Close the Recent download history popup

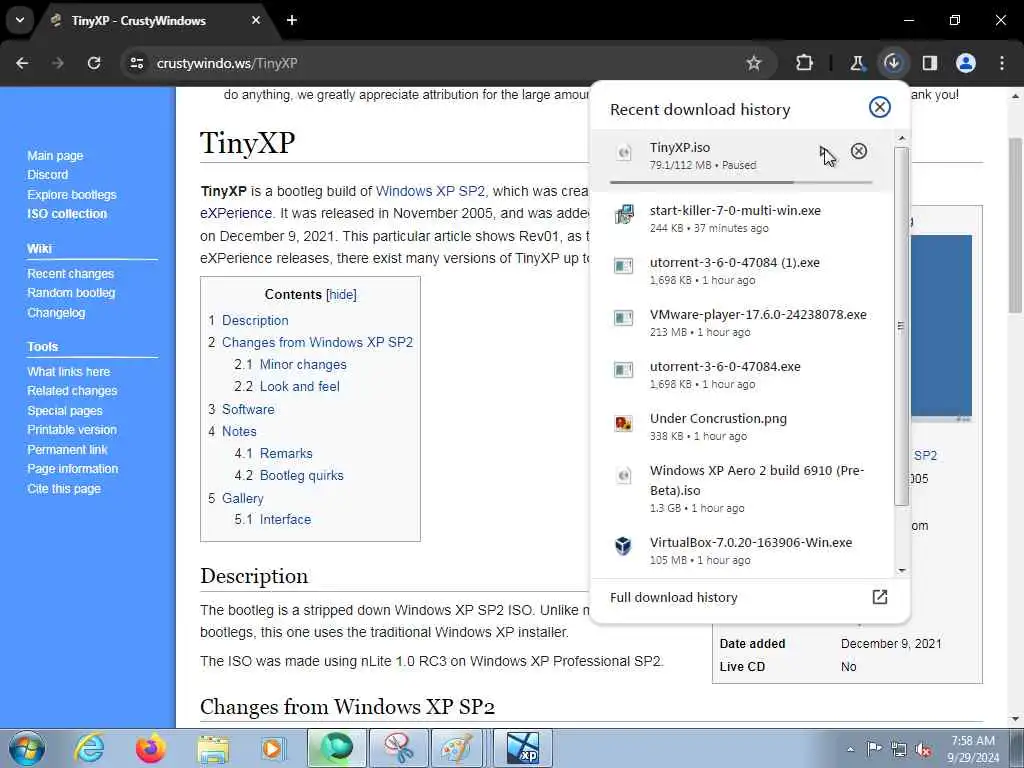(880, 107)
